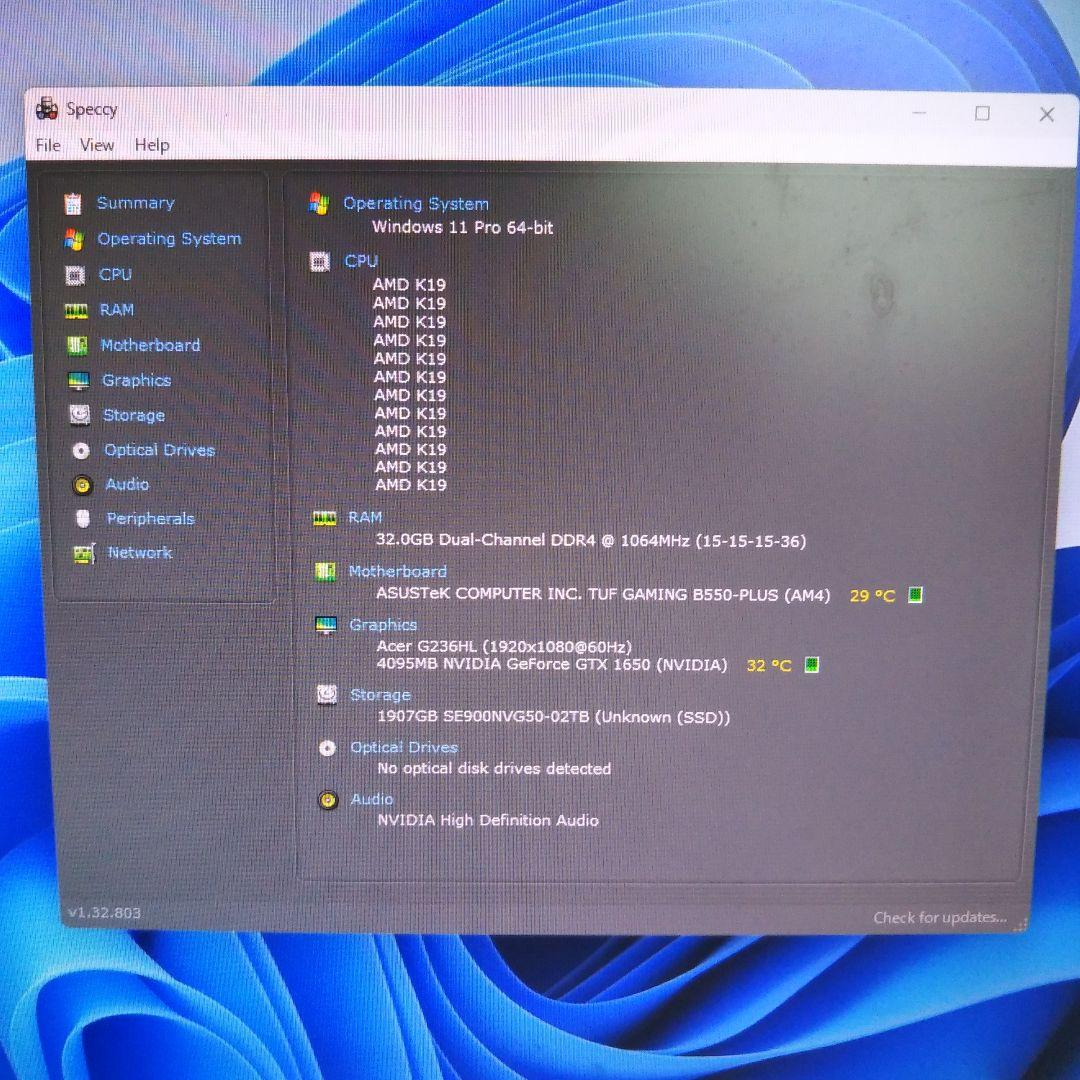Click the CPU heading in the details panel
This screenshot has width=1080, height=1080.
tap(361, 261)
